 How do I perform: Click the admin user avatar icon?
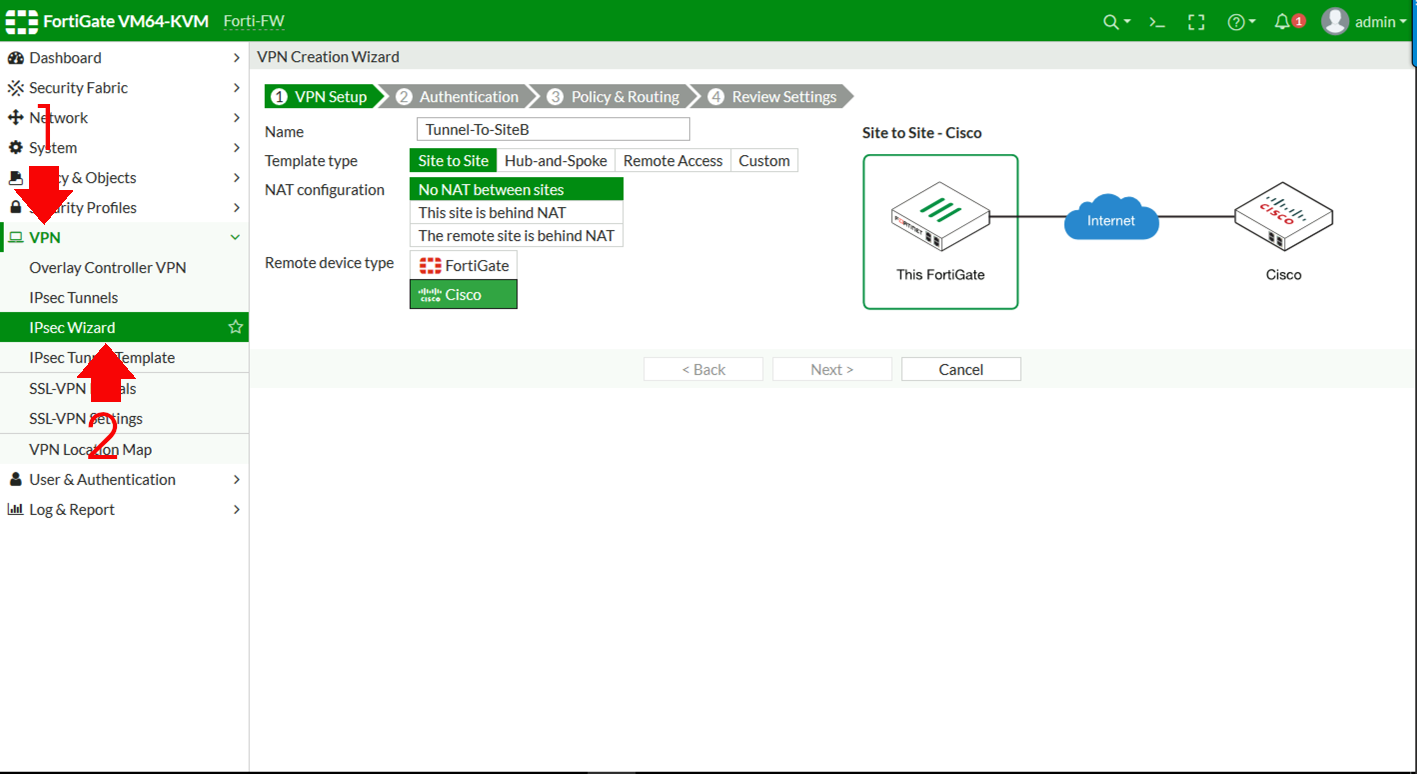pyautogui.click(x=1335, y=21)
